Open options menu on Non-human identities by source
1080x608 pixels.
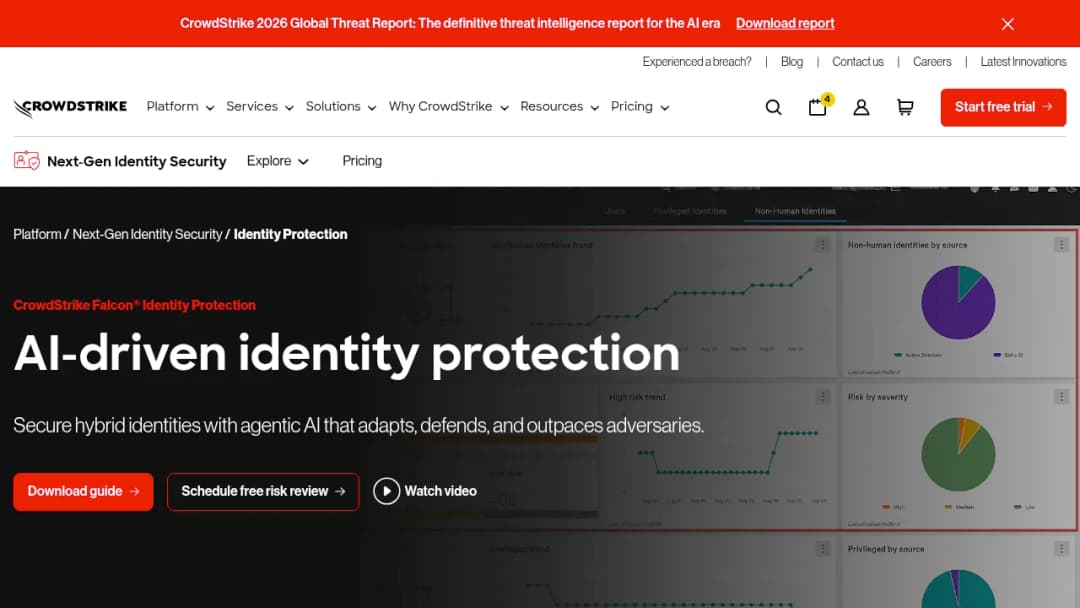point(1061,244)
